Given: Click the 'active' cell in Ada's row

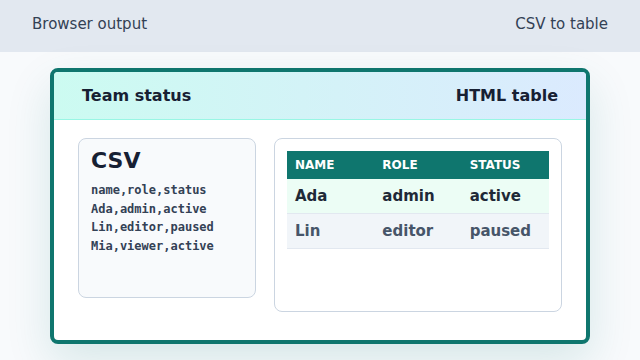Looking at the screenshot, I should (x=505, y=196).
